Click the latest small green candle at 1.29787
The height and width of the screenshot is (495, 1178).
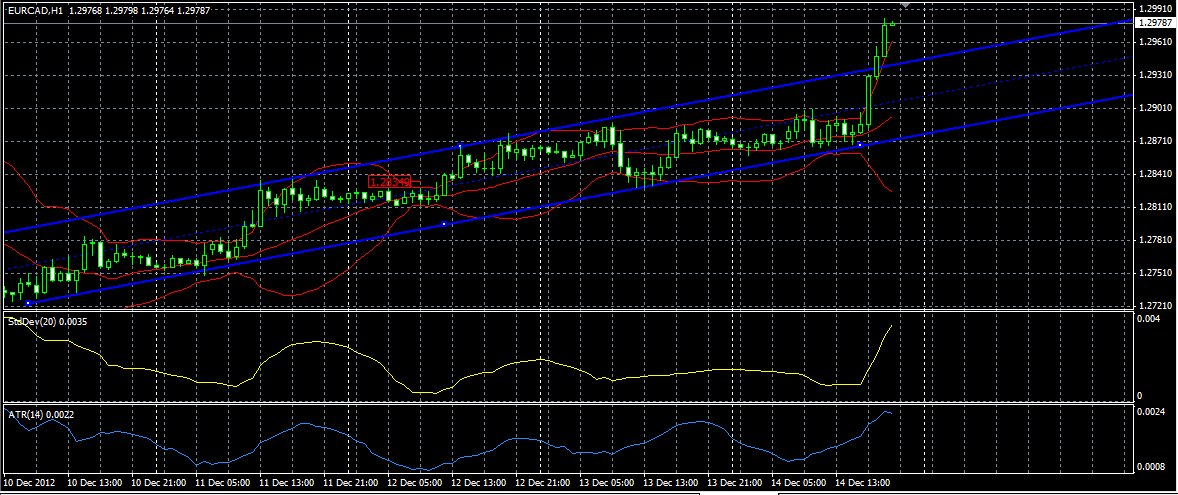893,23
